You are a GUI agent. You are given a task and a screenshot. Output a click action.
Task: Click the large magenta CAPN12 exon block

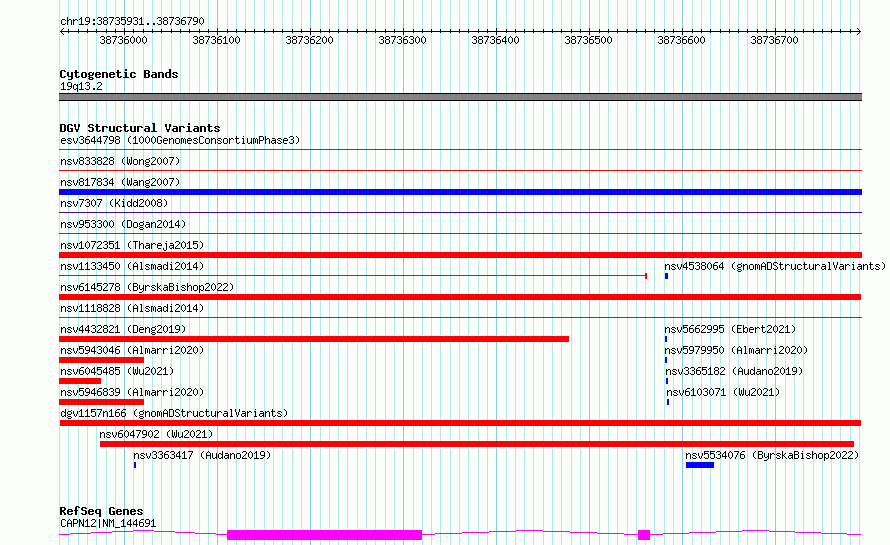click(x=325, y=535)
